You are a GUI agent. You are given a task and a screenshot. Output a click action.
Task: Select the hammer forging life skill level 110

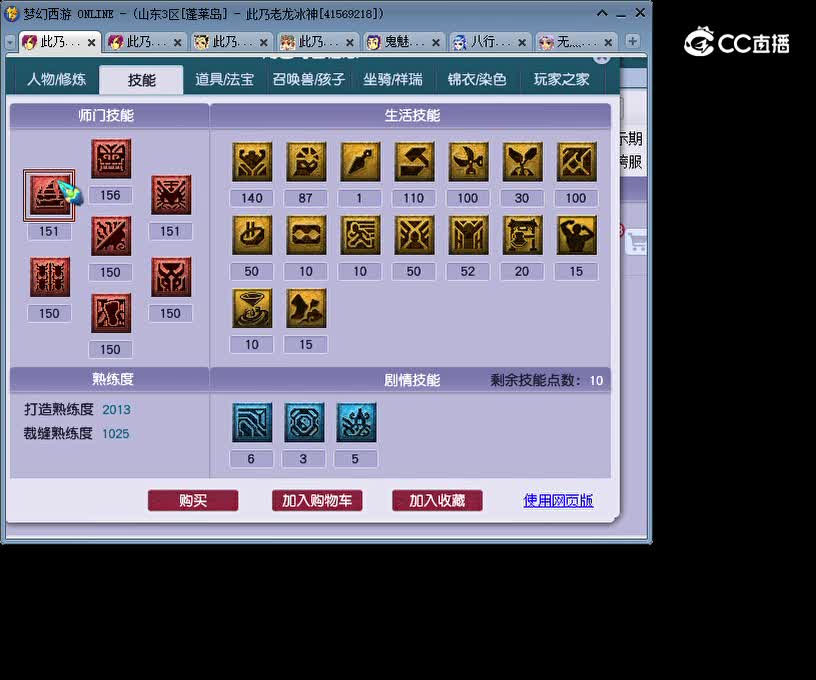pyautogui.click(x=414, y=162)
